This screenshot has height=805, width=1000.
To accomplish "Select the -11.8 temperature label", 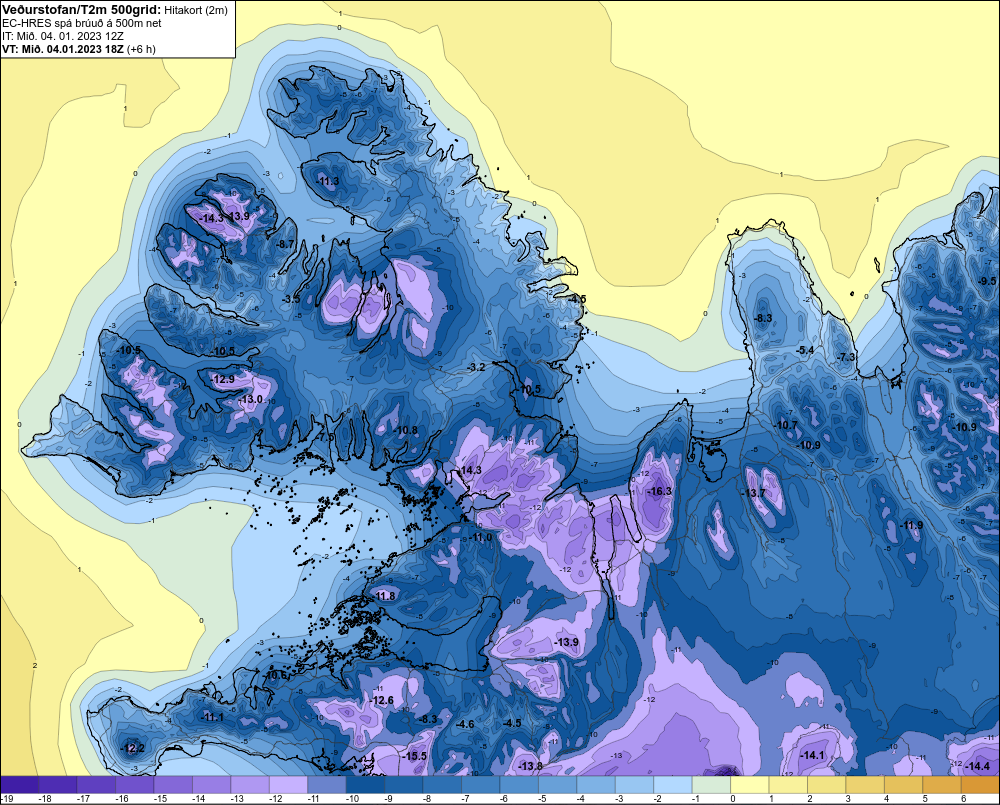I will [384, 596].
